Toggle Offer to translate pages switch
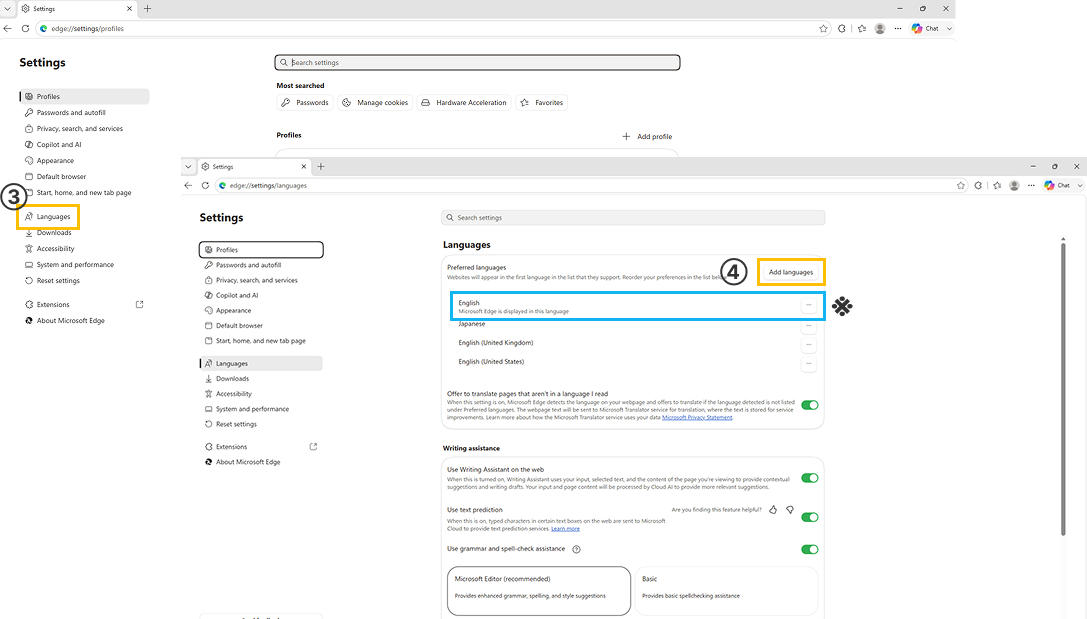 click(810, 405)
